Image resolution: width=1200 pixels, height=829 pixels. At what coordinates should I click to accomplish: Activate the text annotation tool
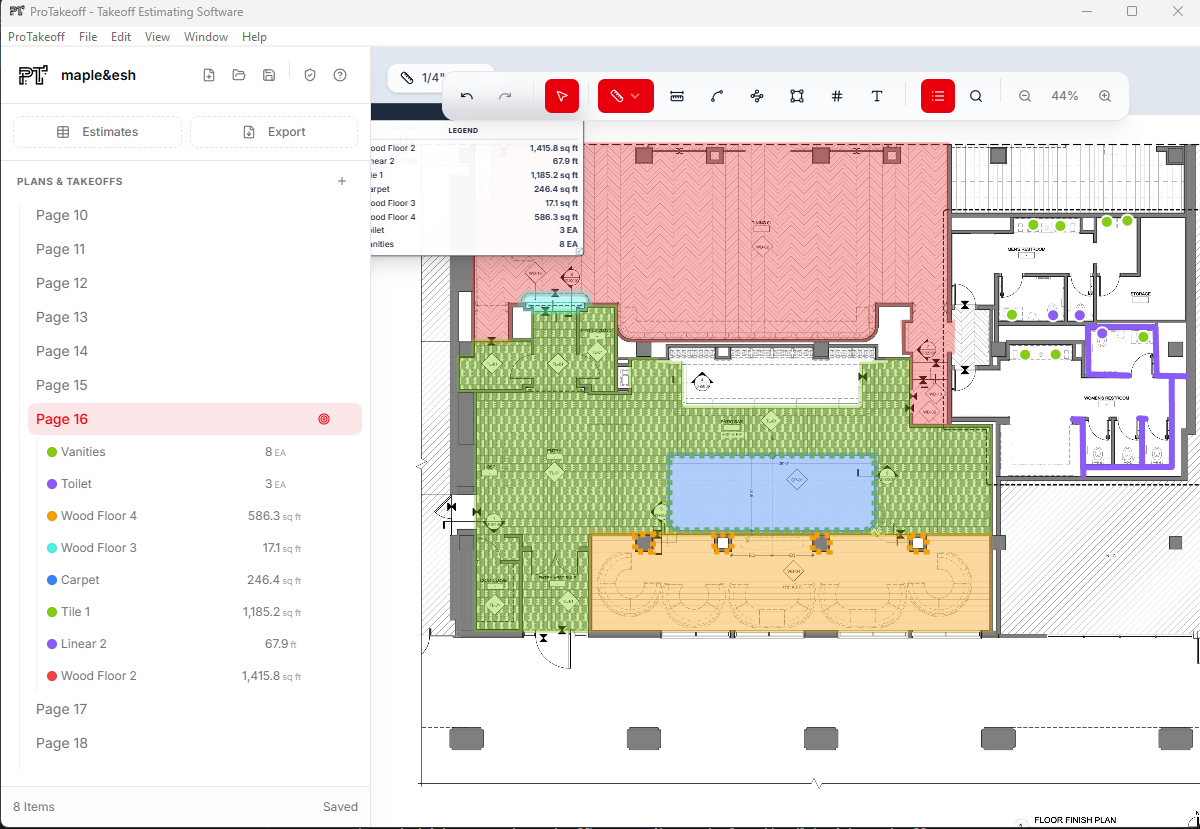(x=877, y=96)
